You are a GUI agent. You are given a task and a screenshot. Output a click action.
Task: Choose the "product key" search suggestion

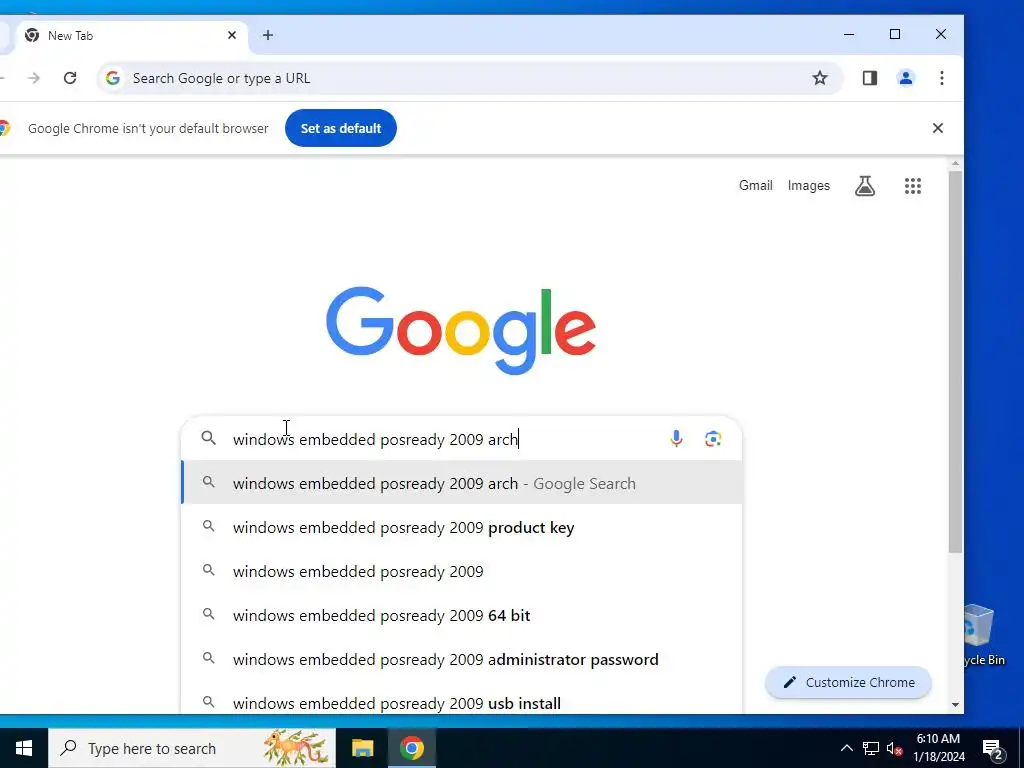click(461, 528)
